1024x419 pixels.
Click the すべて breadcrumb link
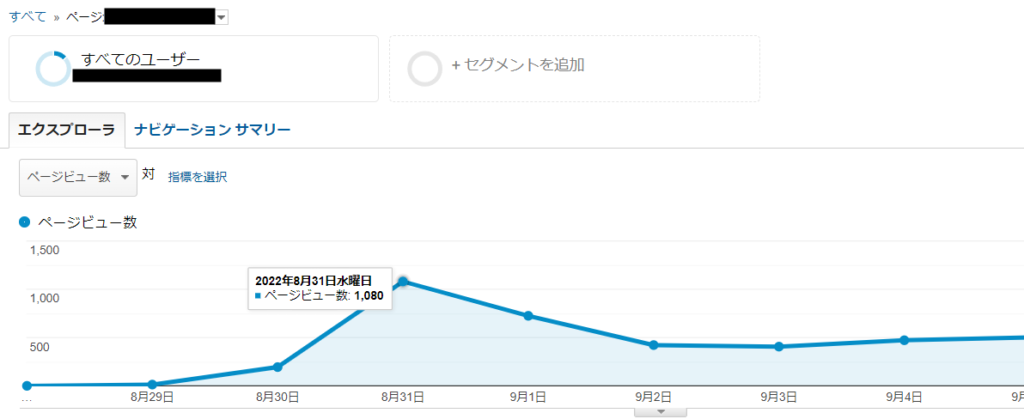(x=28, y=17)
